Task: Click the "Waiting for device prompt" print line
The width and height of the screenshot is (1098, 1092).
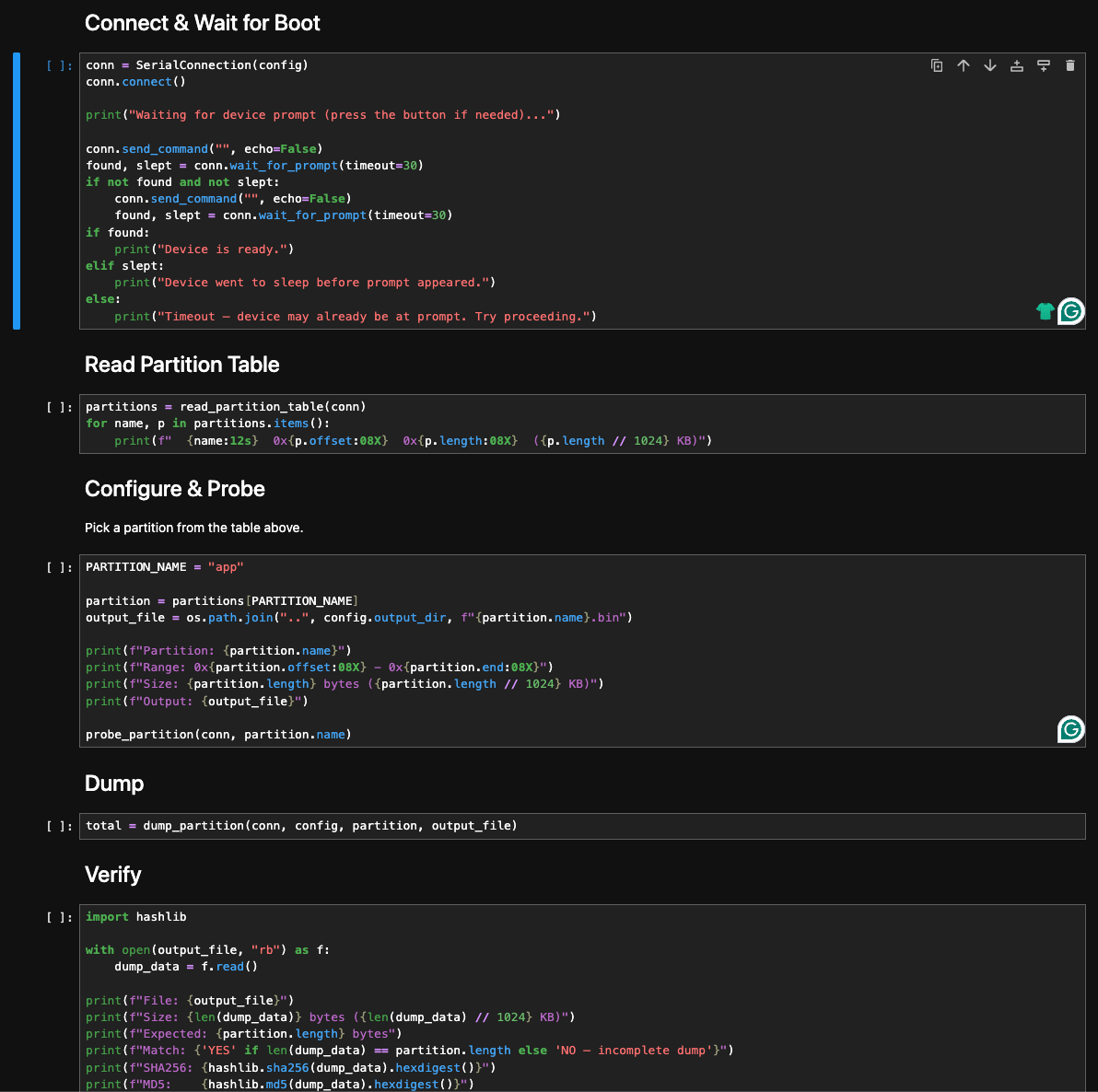Action: [322, 115]
